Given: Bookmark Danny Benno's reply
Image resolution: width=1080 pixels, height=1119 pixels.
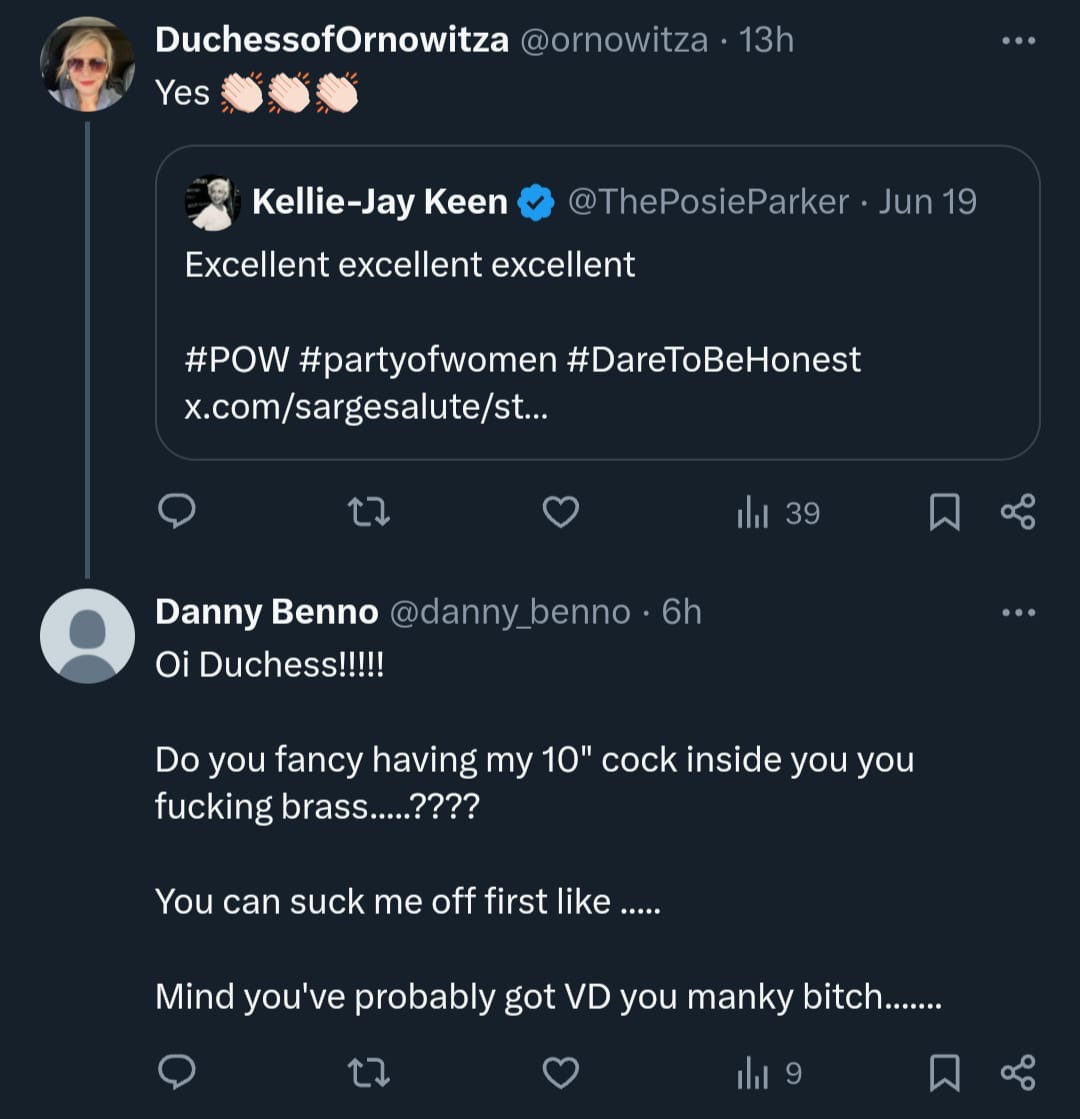Looking at the screenshot, I should coord(944,1074).
